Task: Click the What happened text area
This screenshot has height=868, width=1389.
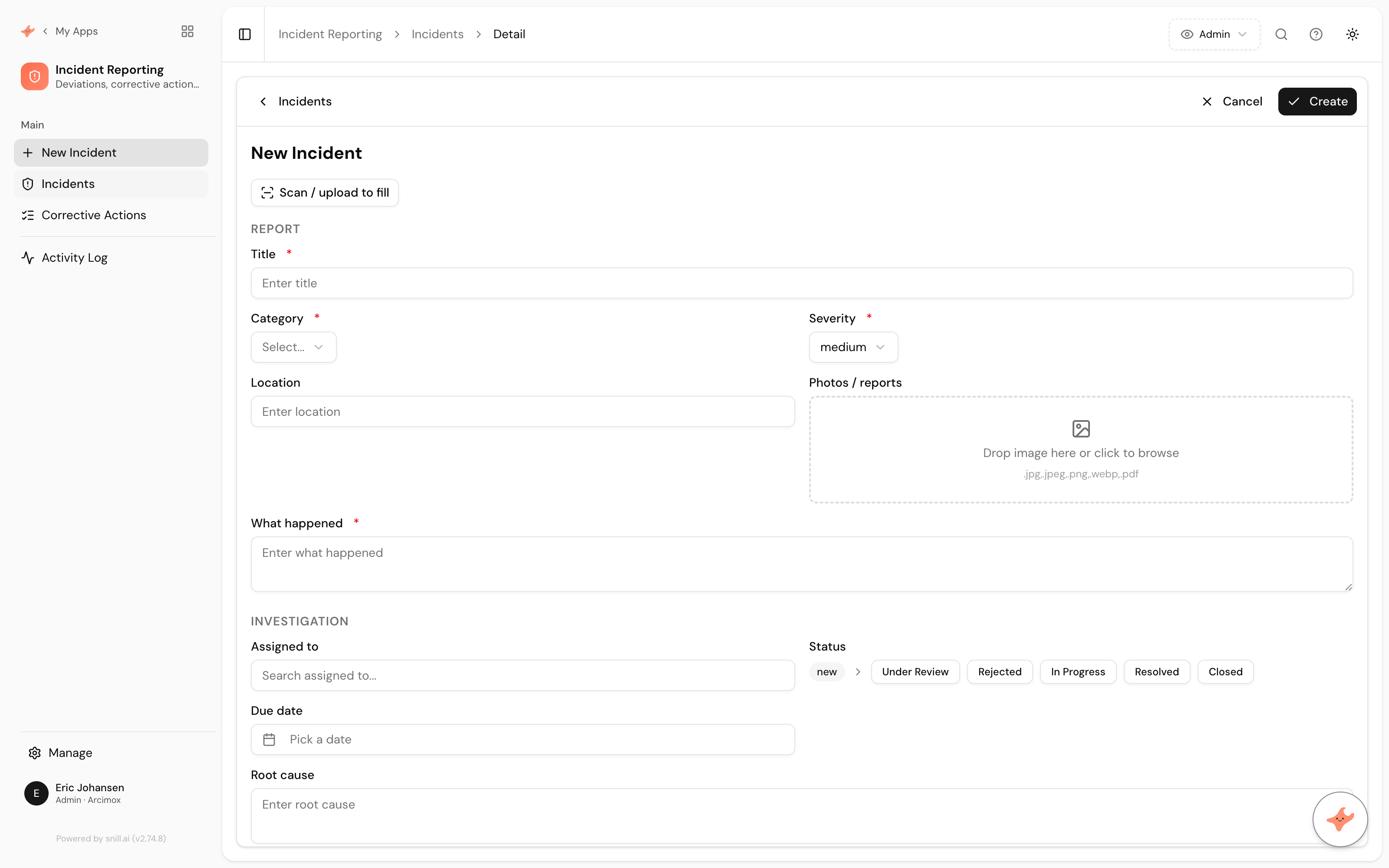Action: click(802, 564)
